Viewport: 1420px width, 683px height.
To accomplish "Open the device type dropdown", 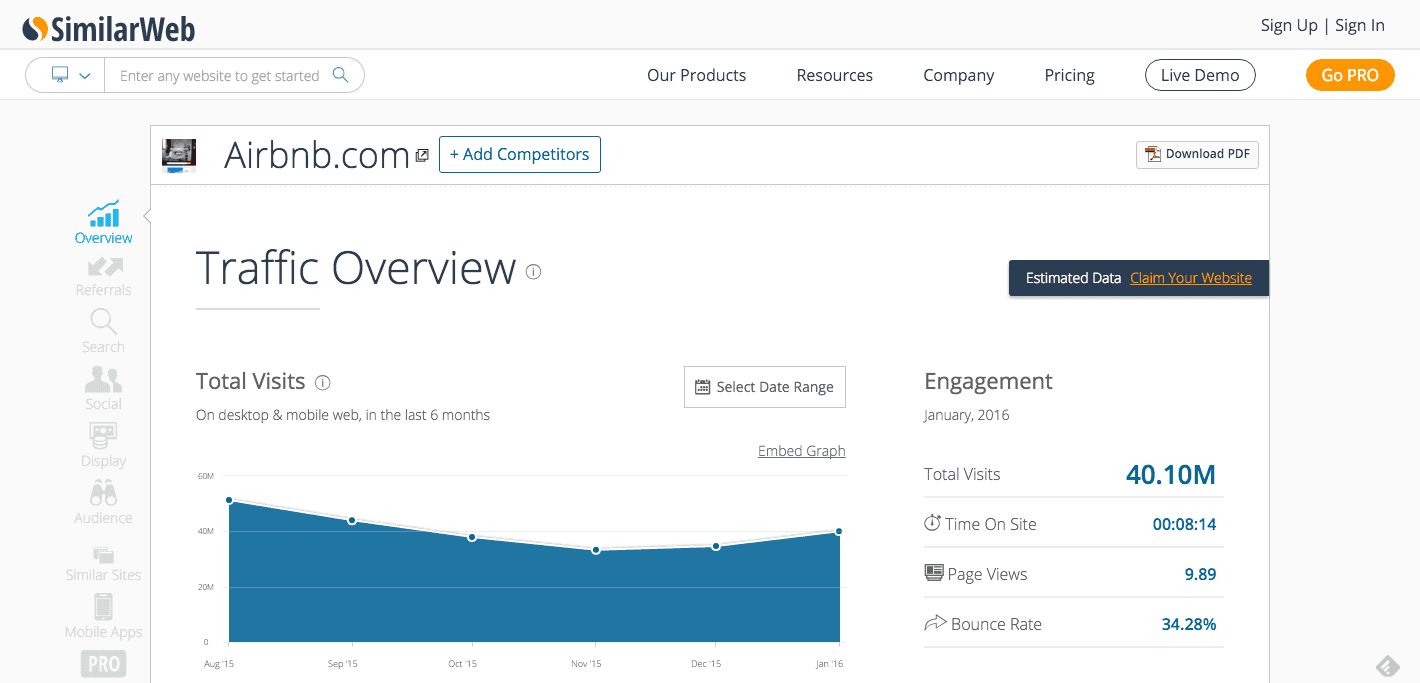I will tap(70, 75).
